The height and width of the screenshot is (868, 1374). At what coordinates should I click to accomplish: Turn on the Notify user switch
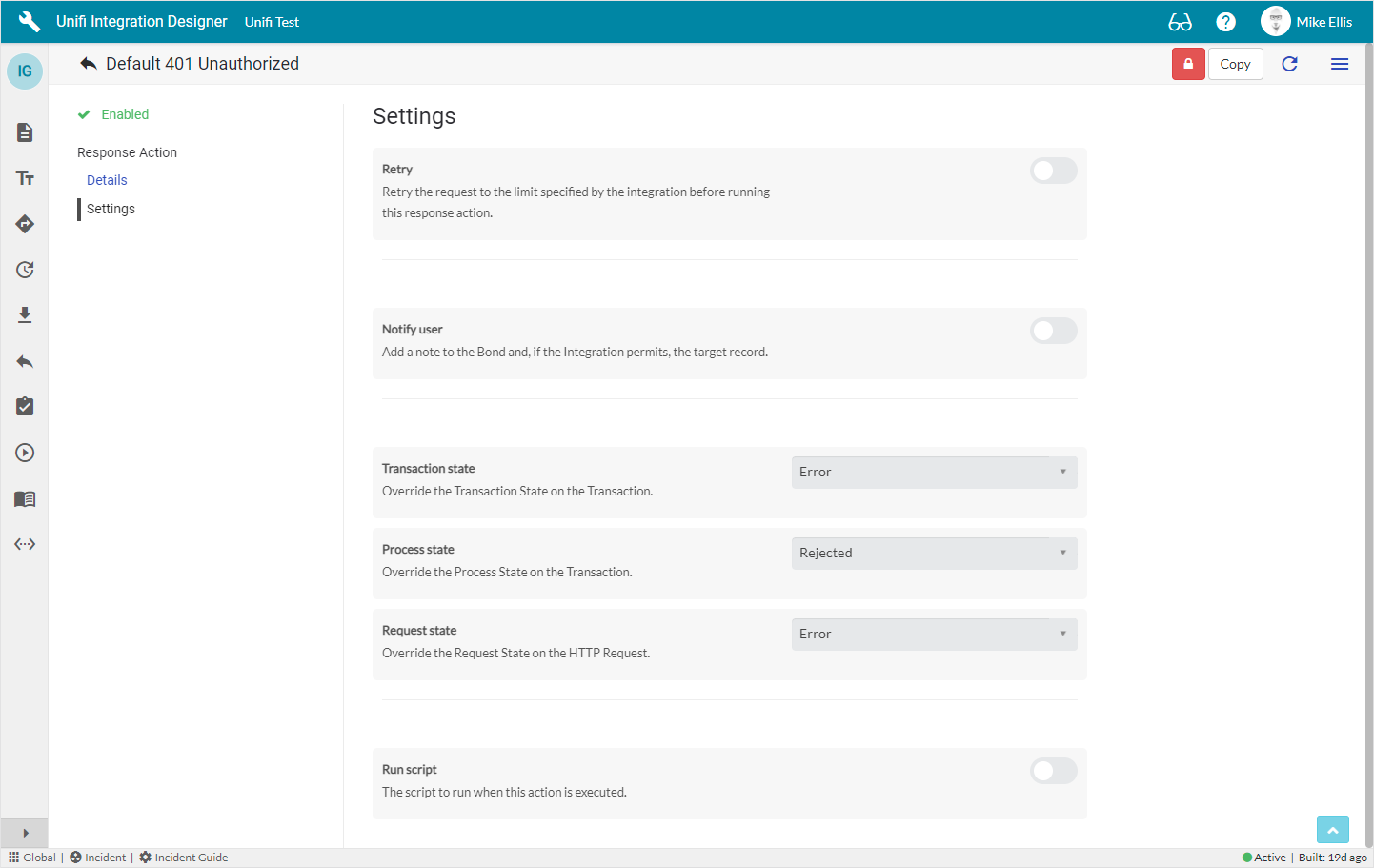(1053, 331)
